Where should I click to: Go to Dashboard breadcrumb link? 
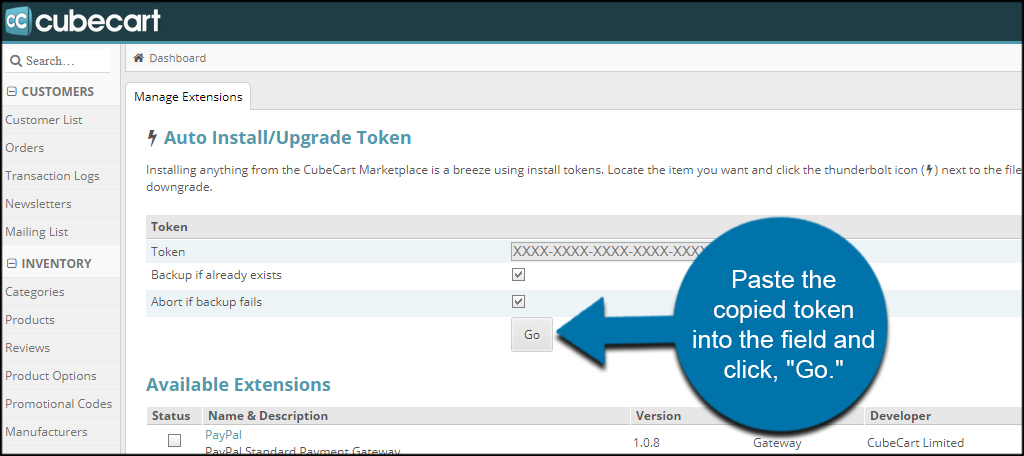[x=178, y=58]
